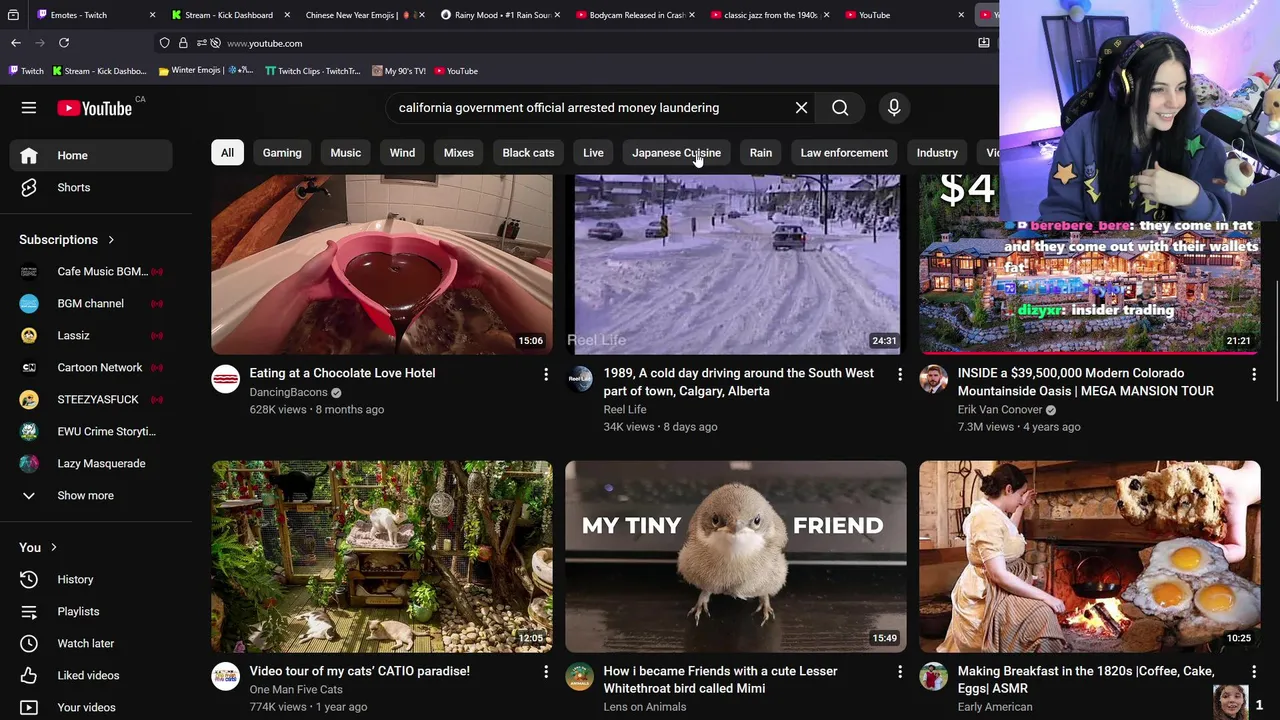
Task: Open EWU Crime Storytime subscription
Action: point(91,431)
